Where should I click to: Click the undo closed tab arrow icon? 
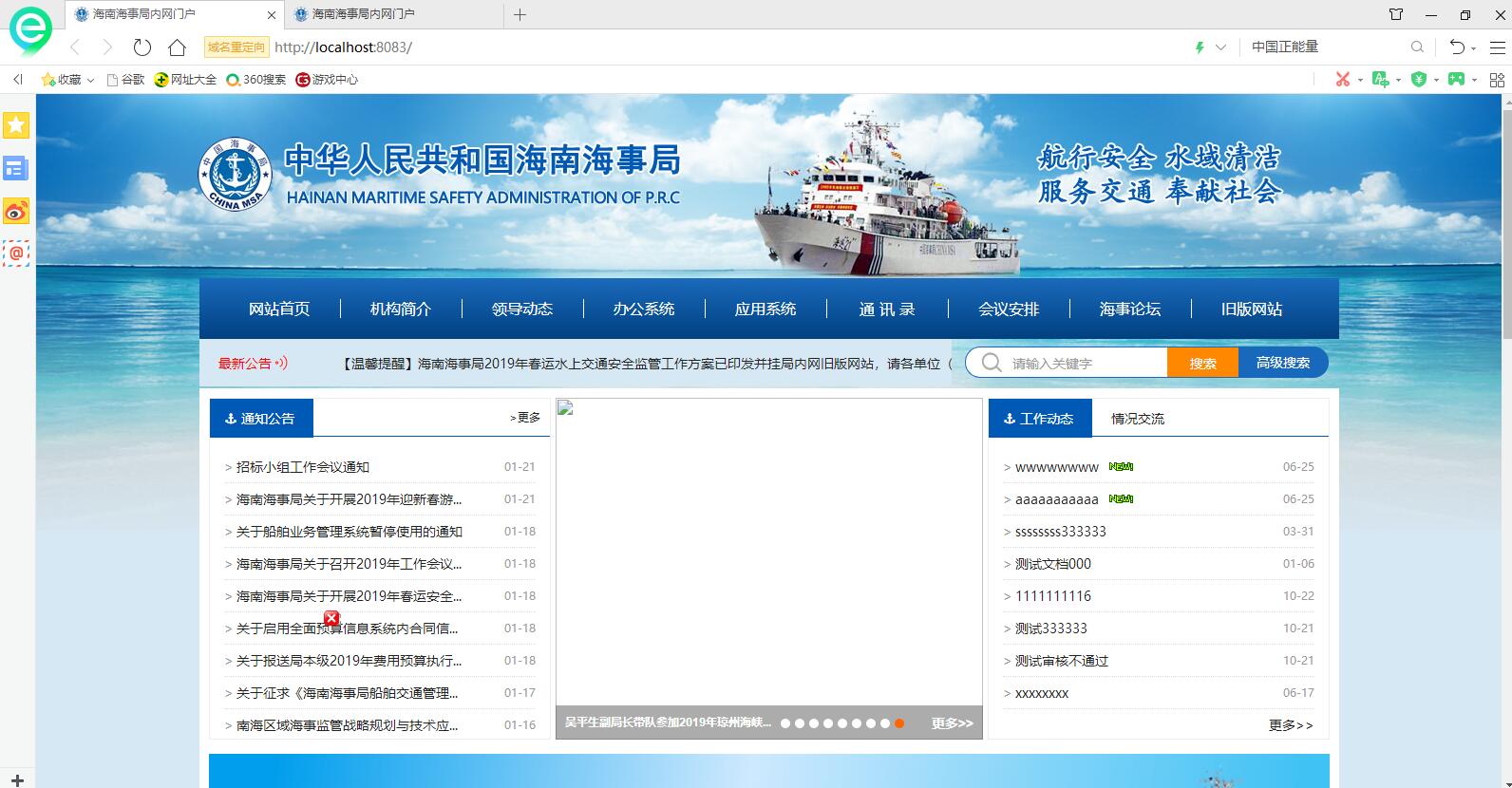[1457, 47]
